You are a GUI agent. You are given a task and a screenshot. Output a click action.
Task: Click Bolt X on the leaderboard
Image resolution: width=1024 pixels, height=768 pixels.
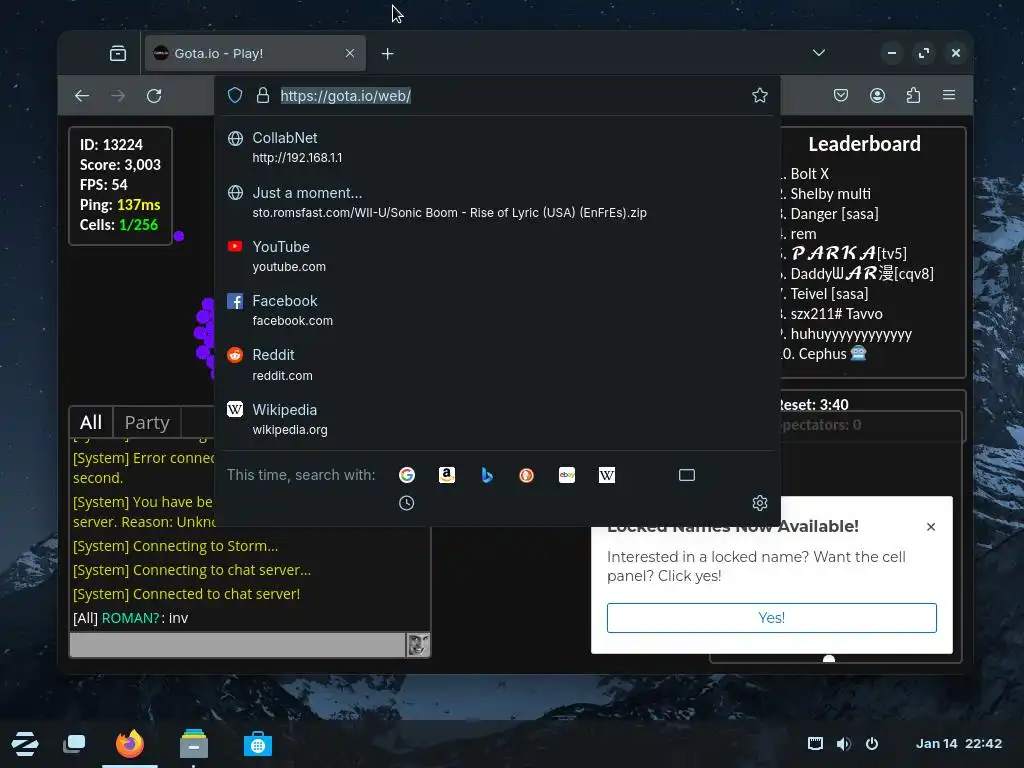pyautogui.click(x=809, y=174)
